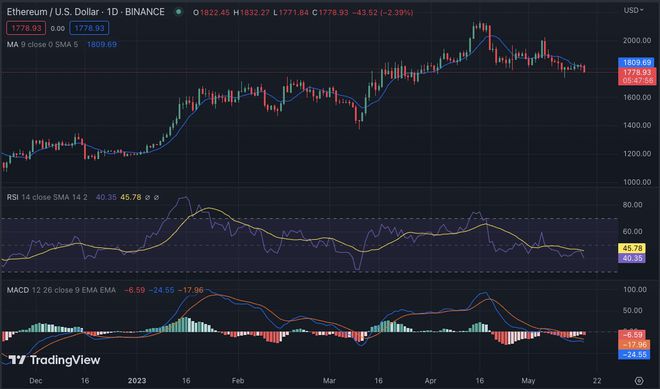Screen dimensions: 660x389
Task: Click the blue buy price 1778.93 box
Action: 89,28
